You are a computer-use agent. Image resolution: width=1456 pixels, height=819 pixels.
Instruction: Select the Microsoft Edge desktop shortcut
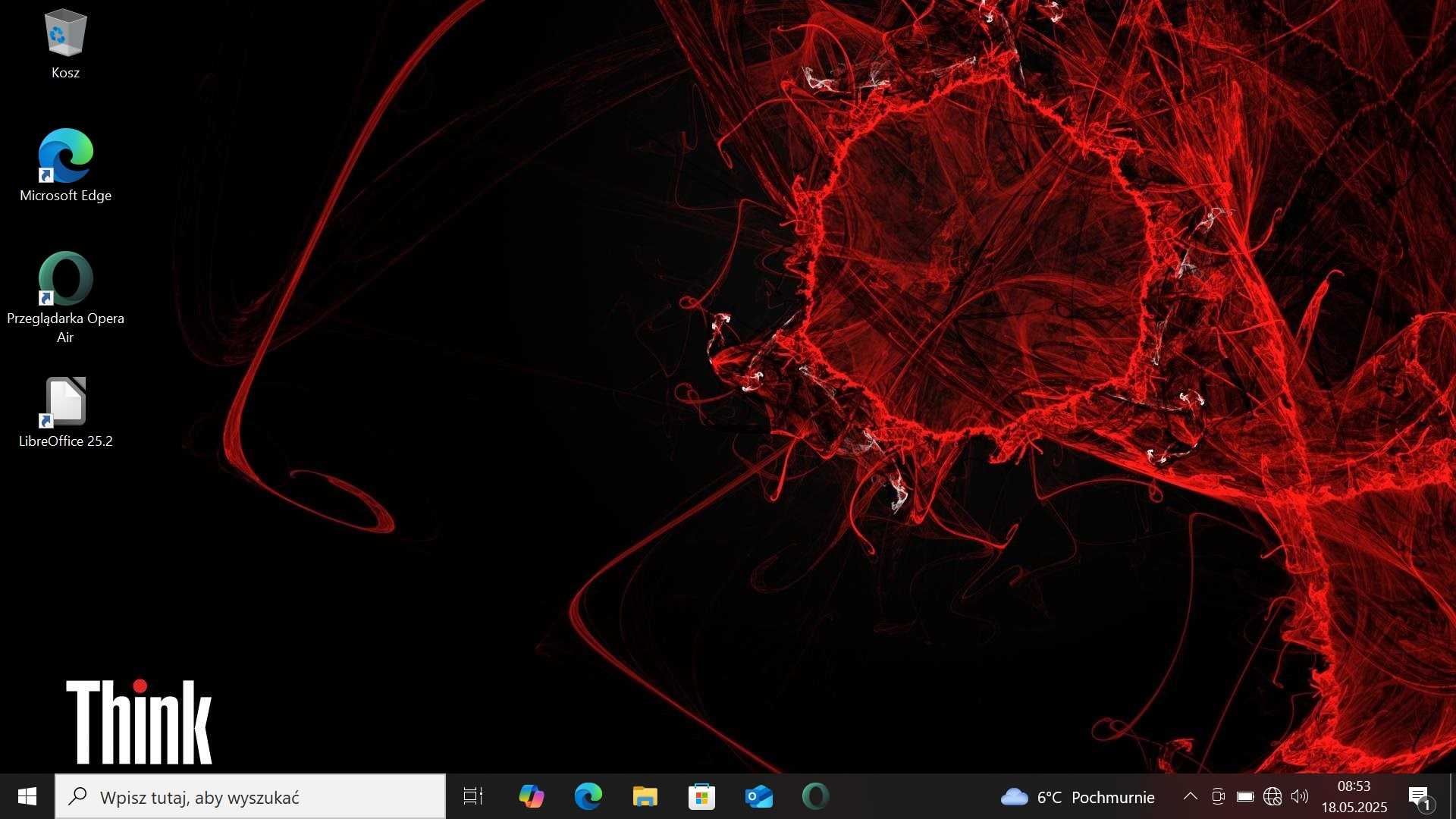tap(65, 165)
